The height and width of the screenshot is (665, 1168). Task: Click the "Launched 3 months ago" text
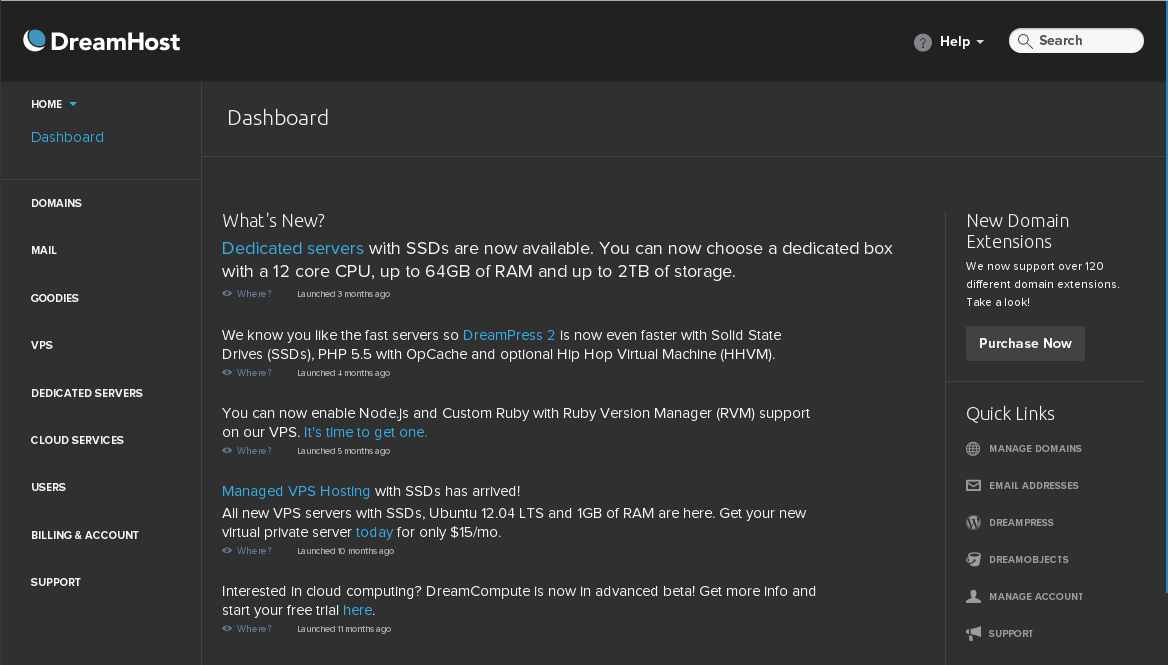[343, 294]
